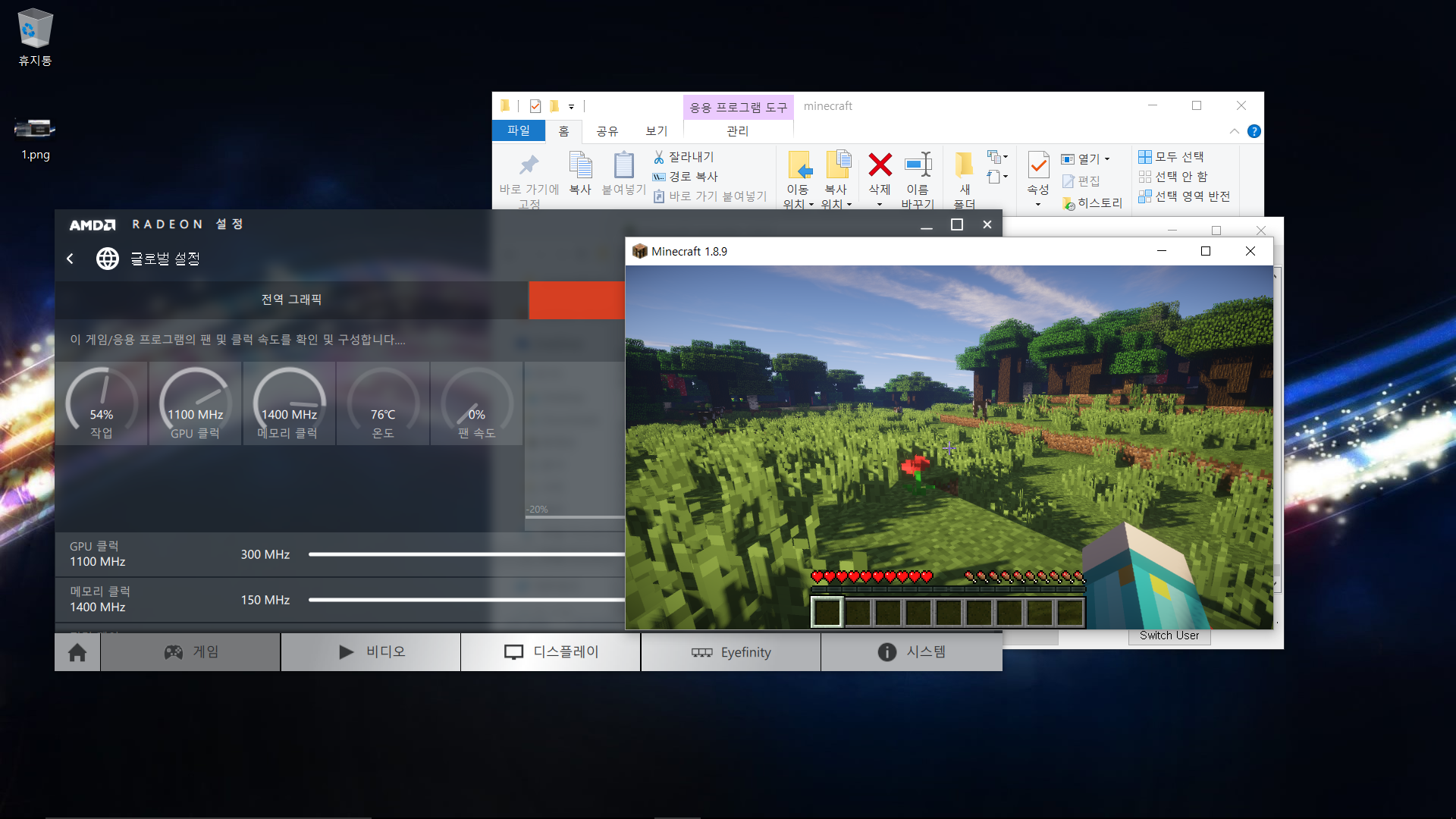Open Explorer help via question mark icon
Screen dimensions: 1456x819
pyautogui.click(x=1254, y=131)
